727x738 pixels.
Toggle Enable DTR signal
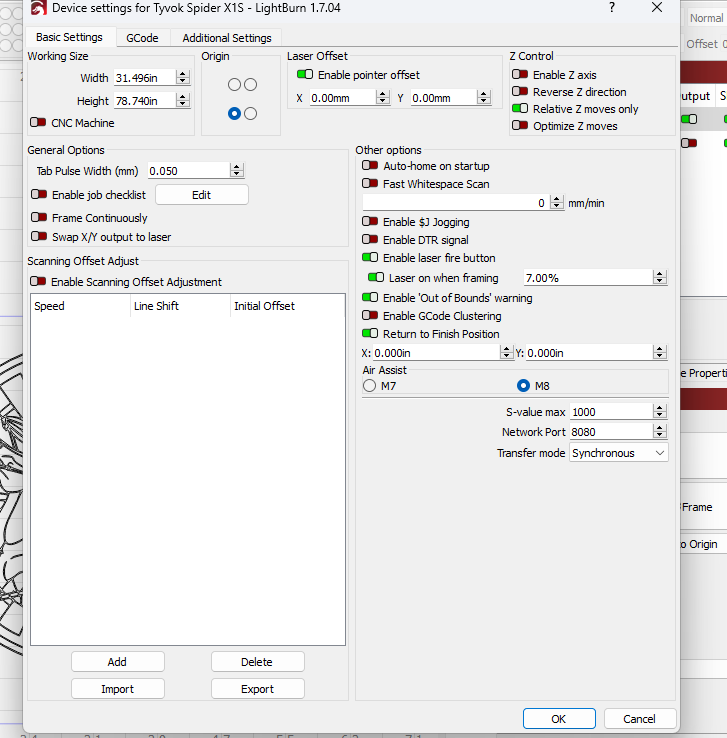[x=370, y=239]
